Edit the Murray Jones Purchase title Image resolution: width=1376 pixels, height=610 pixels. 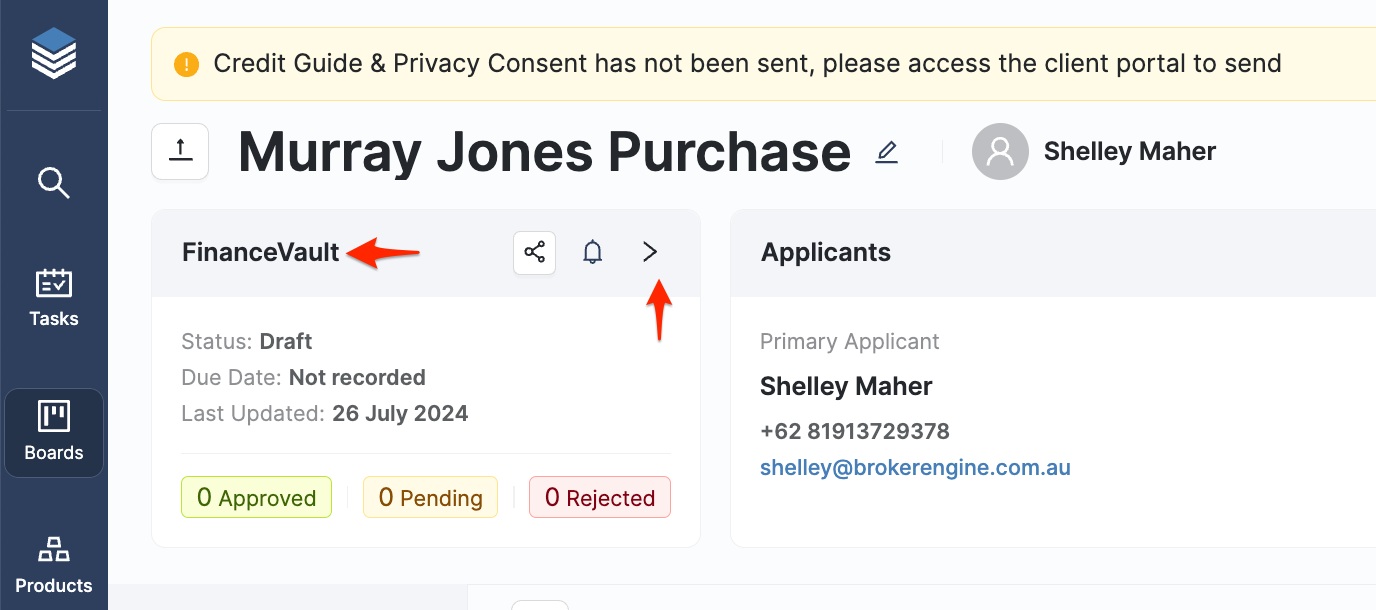pyautogui.click(x=887, y=152)
